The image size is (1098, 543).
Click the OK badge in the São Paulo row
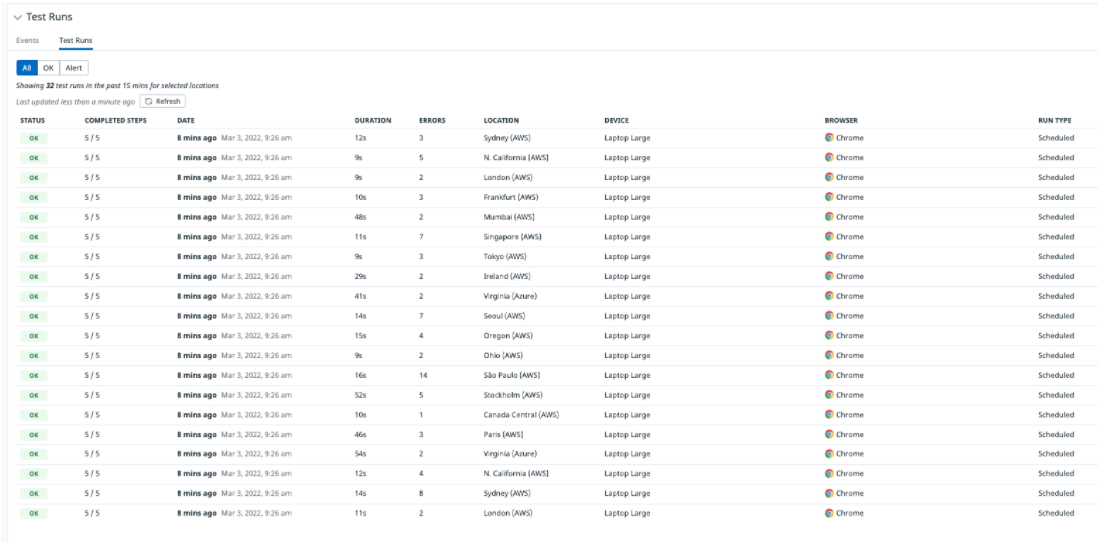point(34,375)
